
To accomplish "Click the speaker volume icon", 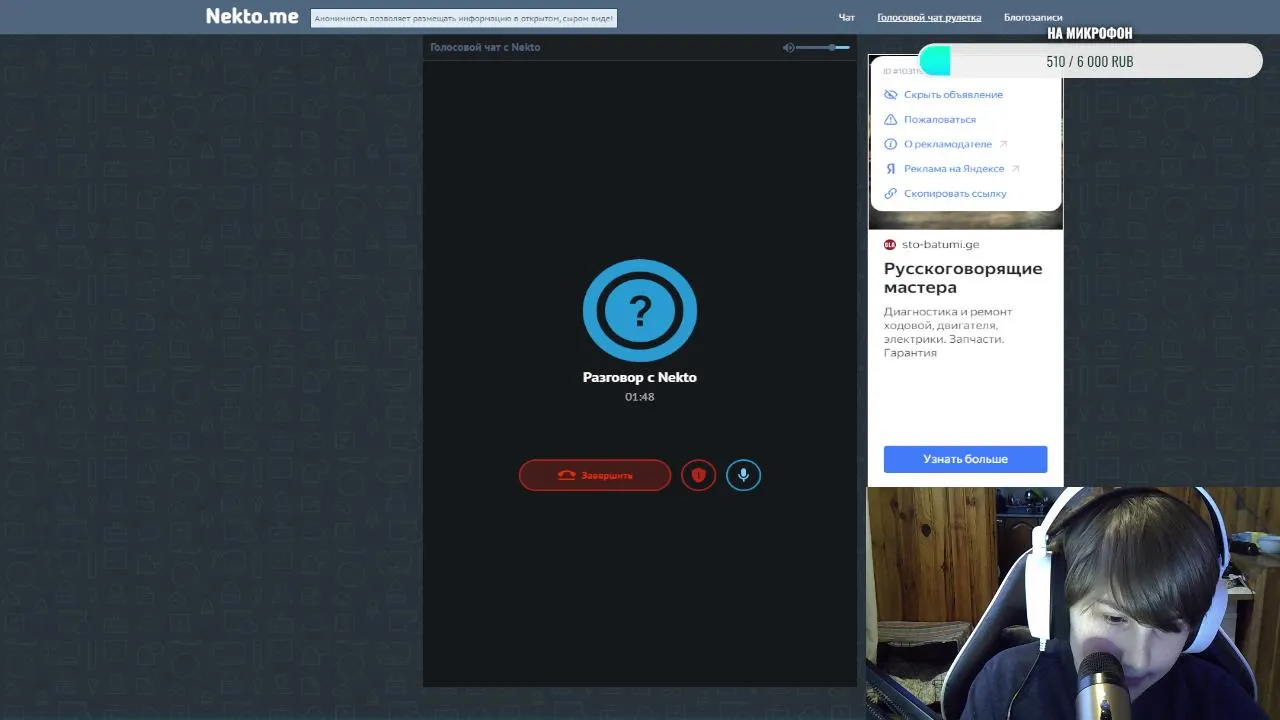I will click(x=788, y=48).
